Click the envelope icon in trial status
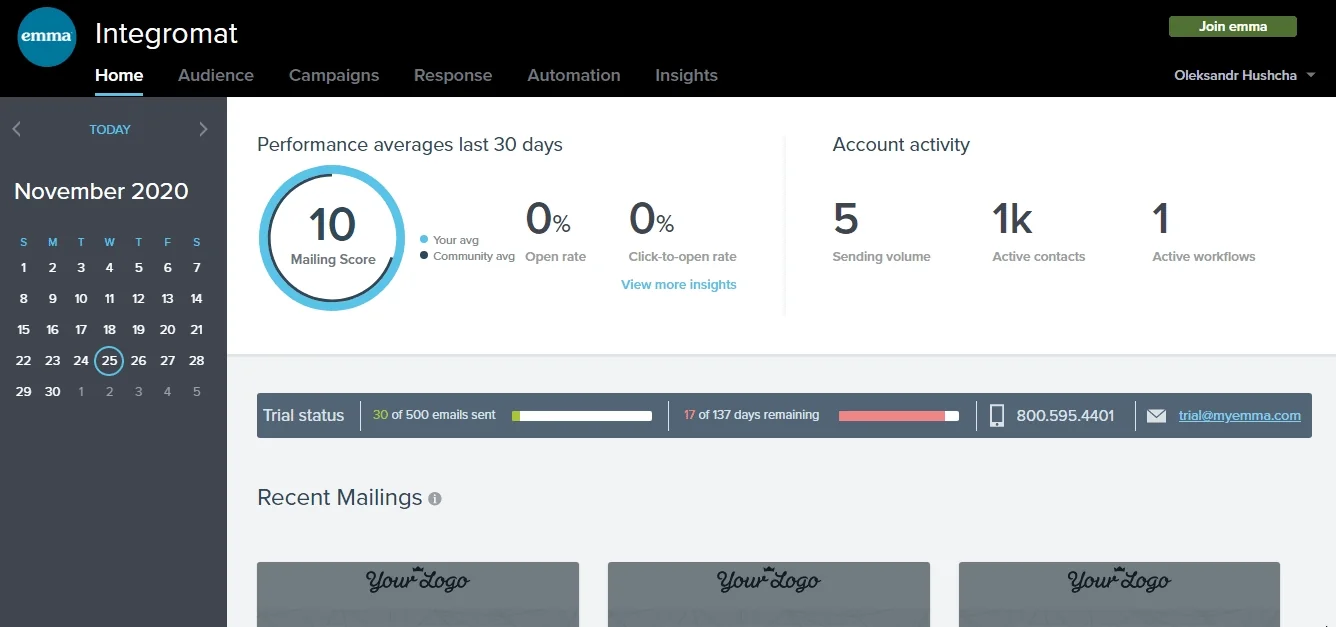The width and height of the screenshot is (1336, 627). 1156,416
